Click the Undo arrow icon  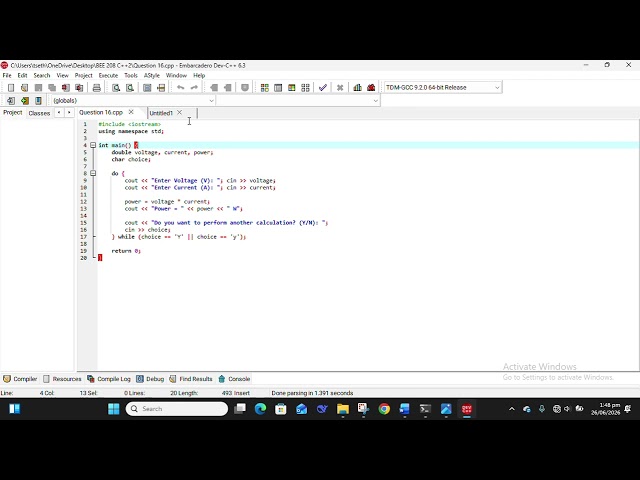point(180,88)
